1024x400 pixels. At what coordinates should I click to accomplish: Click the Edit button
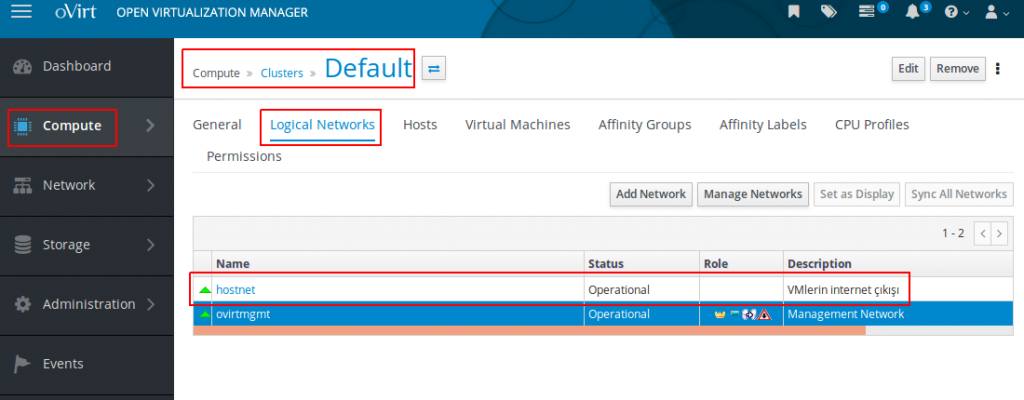(x=908, y=69)
